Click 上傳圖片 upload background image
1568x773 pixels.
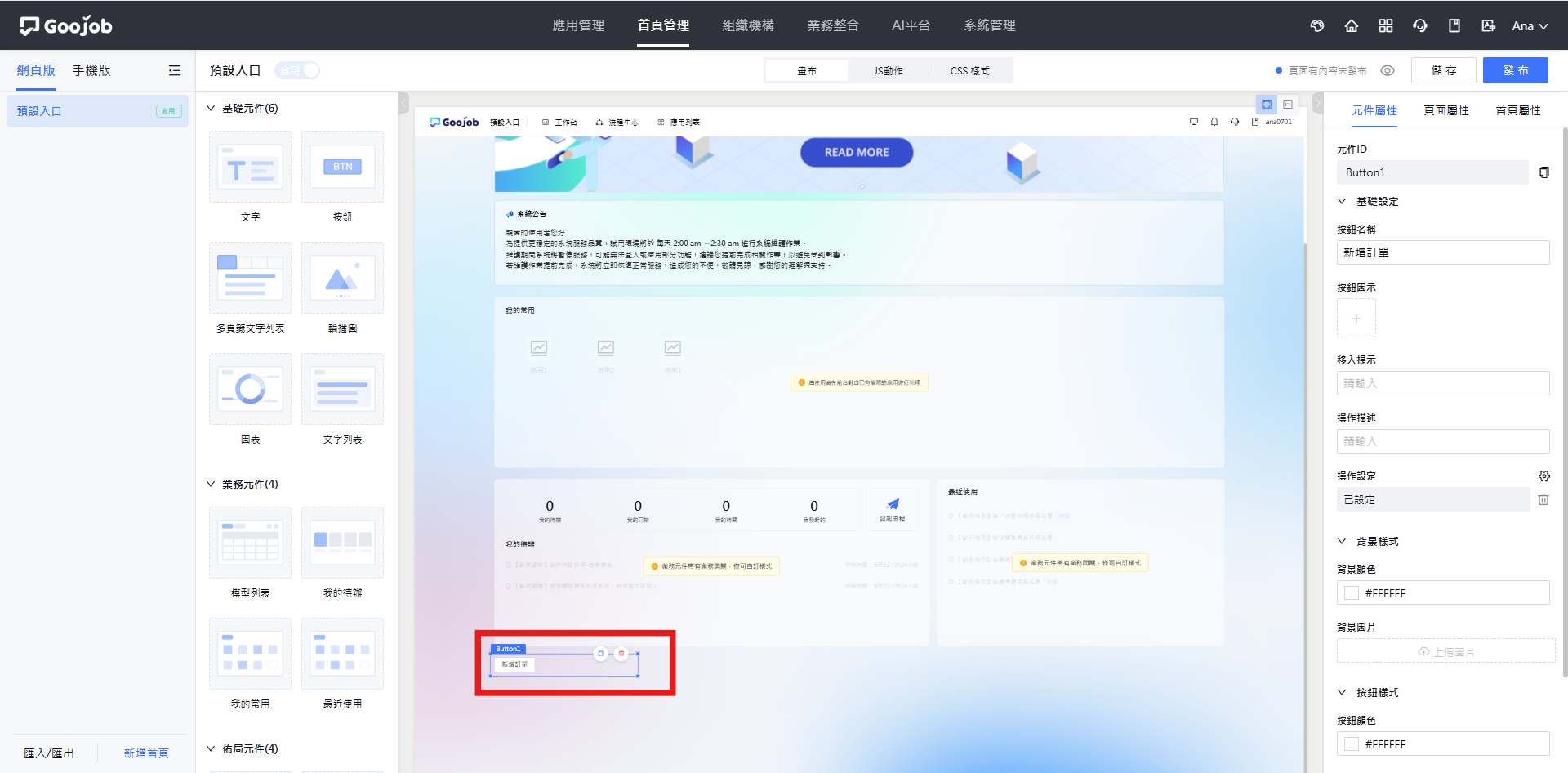(x=1446, y=651)
